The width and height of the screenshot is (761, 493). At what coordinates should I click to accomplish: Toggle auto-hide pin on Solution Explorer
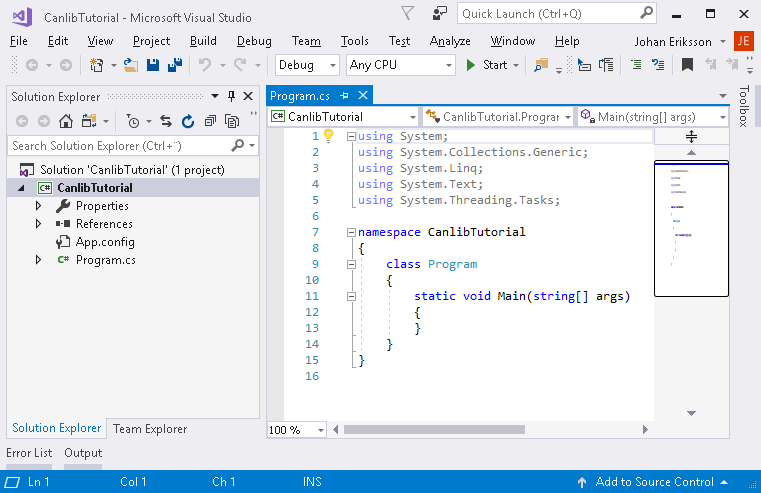(232, 96)
